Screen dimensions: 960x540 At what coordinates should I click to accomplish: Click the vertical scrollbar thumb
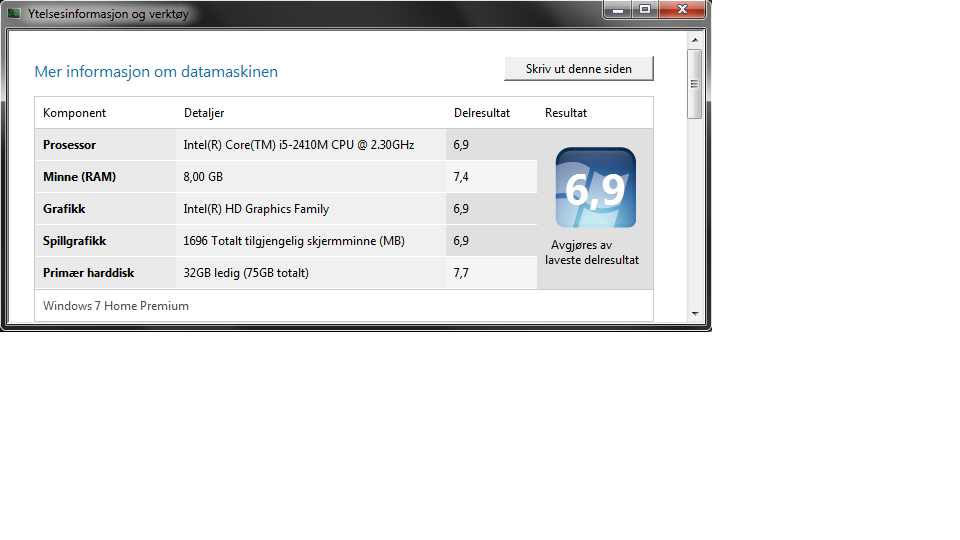point(694,84)
